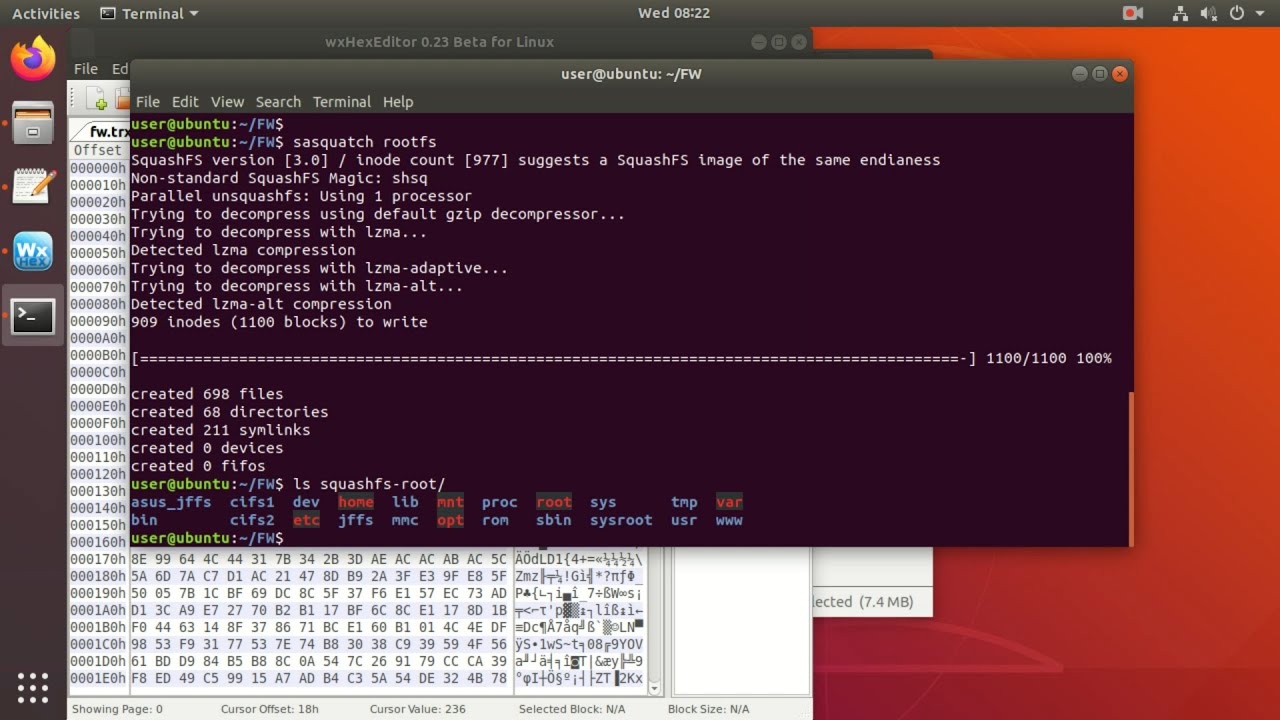Click the hex offset 000170h row label
This screenshot has height=720, width=1280.
pos(98,559)
